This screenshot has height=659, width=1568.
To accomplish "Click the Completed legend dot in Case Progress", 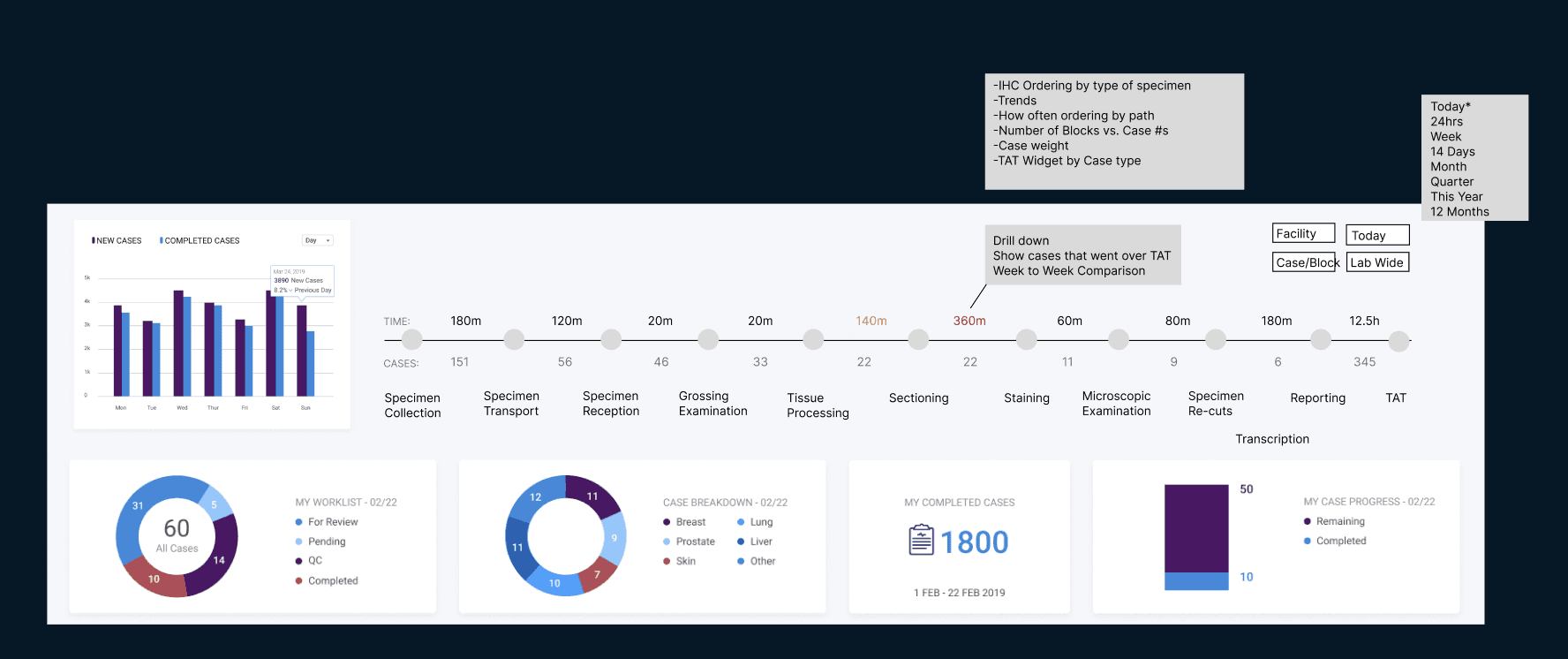I will click(x=1308, y=541).
